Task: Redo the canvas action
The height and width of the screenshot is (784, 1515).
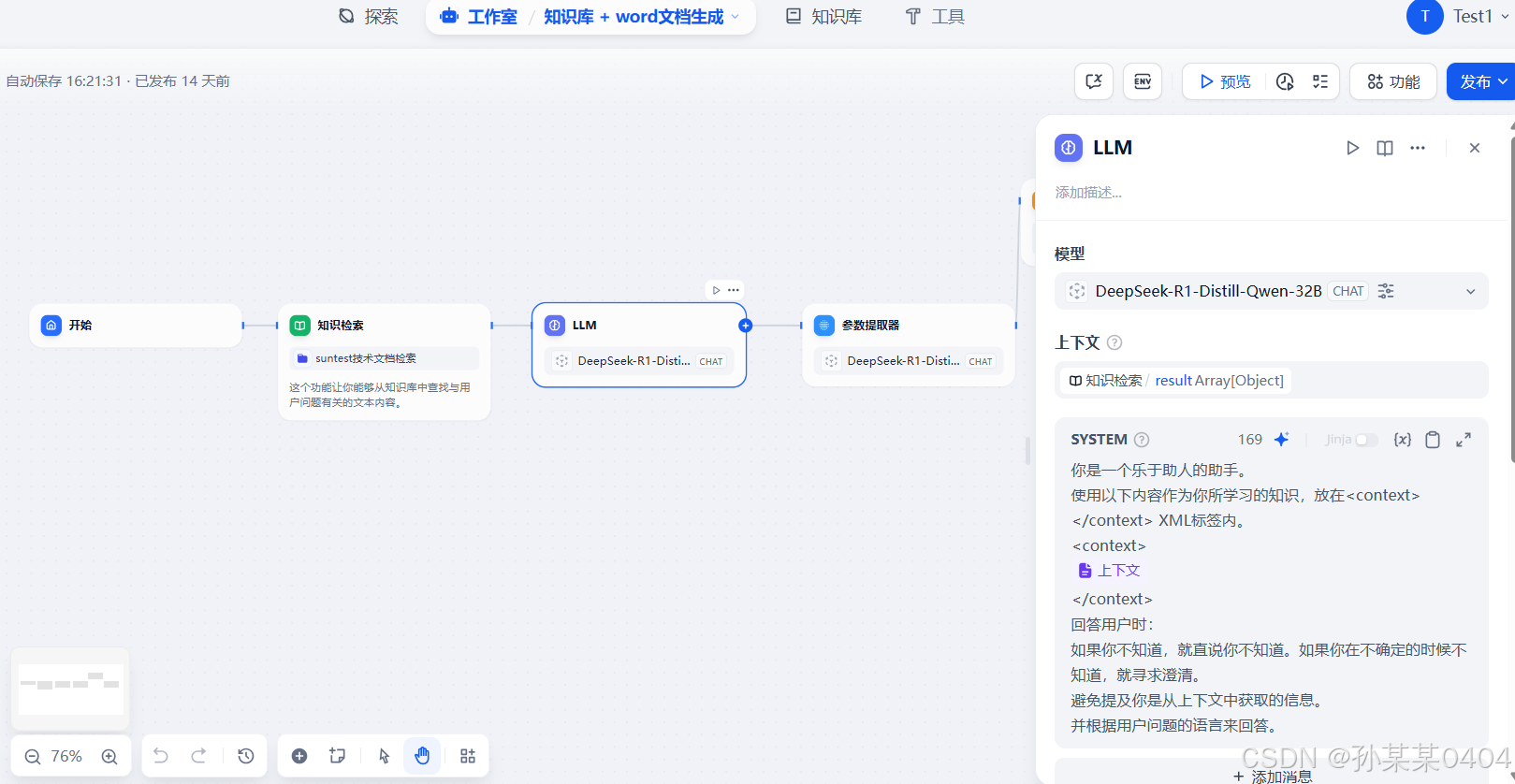Action: 198,756
